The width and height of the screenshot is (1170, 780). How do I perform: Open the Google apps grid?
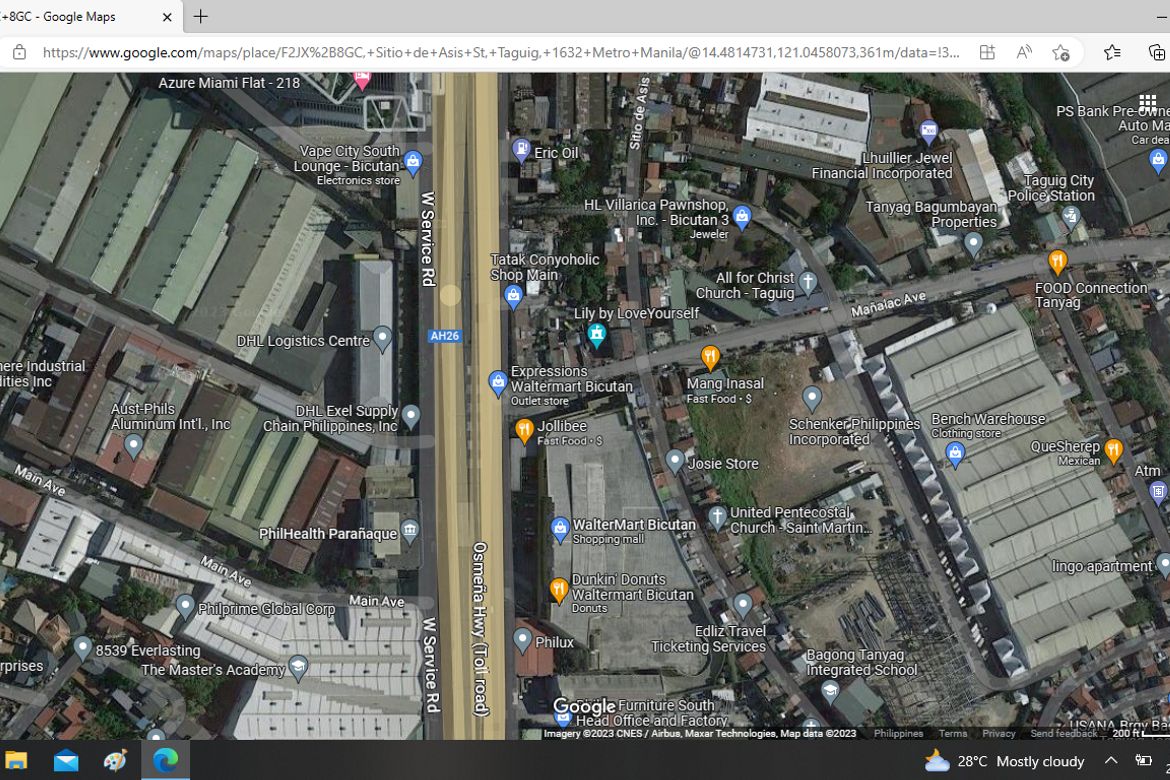click(x=1147, y=101)
